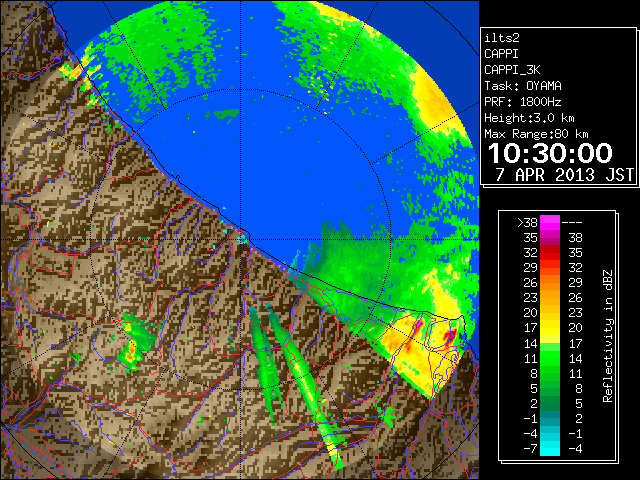Click the date '7 APR 2013 JST'

click(x=564, y=175)
